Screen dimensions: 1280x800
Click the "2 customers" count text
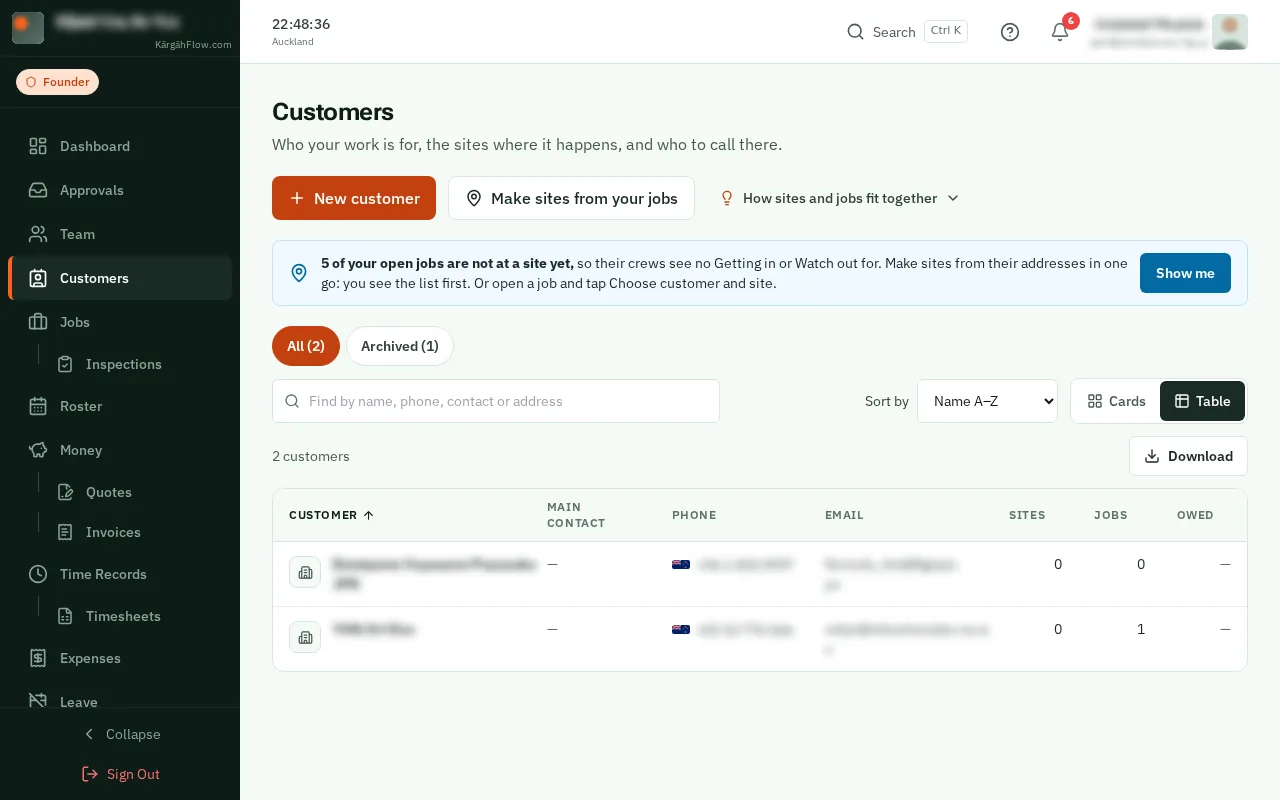pyautogui.click(x=311, y=456)
